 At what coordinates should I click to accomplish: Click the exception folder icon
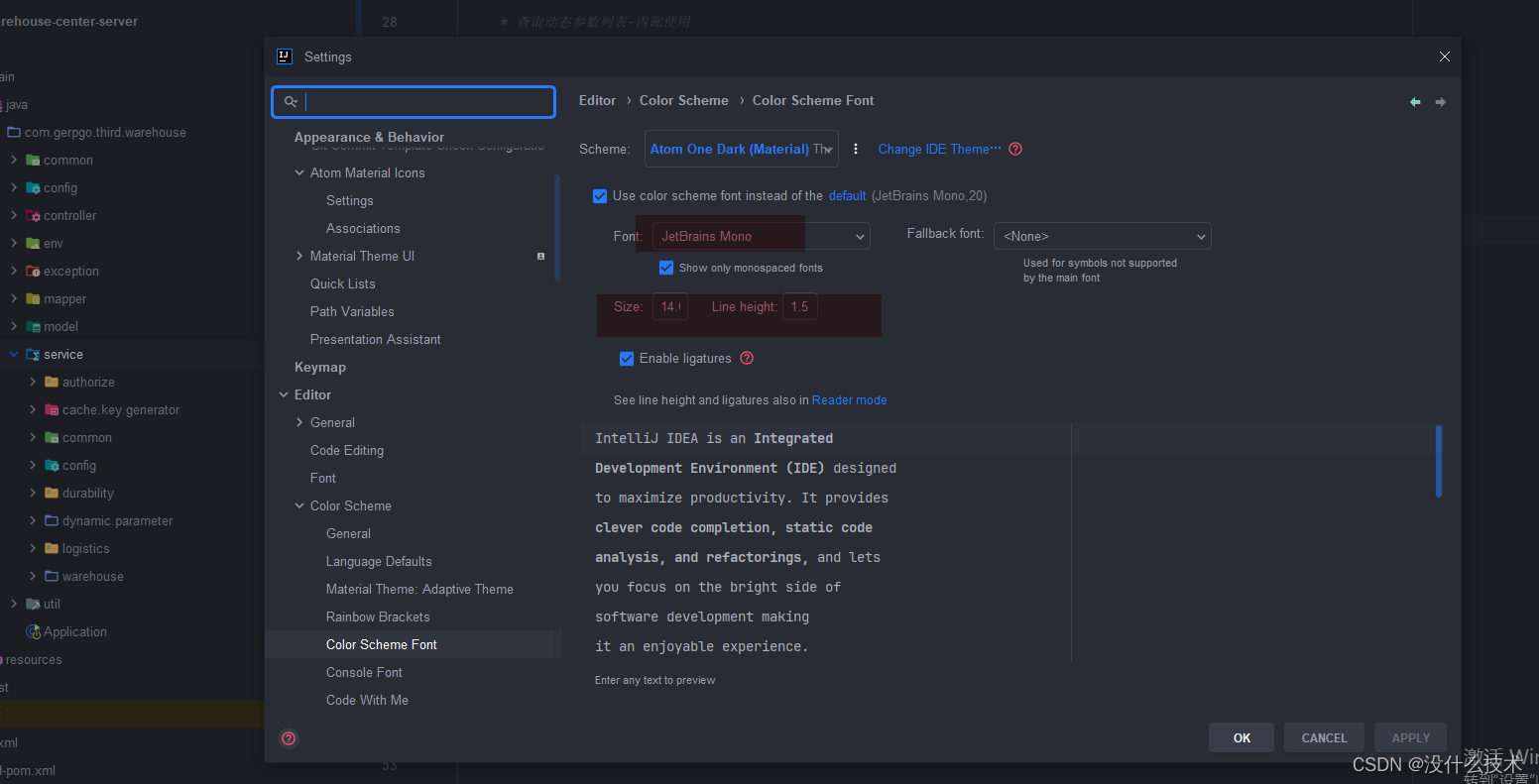(x=33, y=271)
